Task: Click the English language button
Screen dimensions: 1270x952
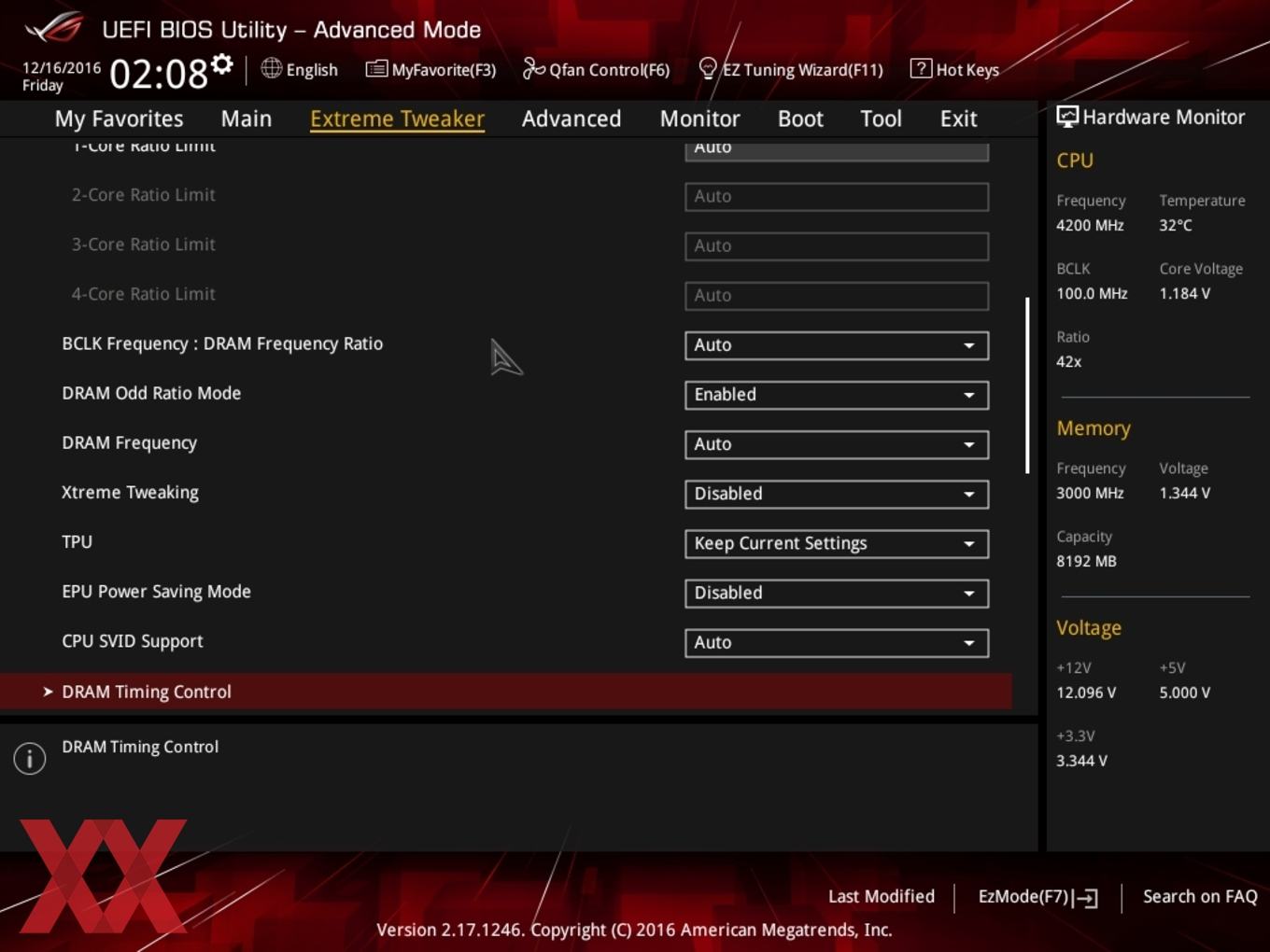Action: [x=299, y=69]
